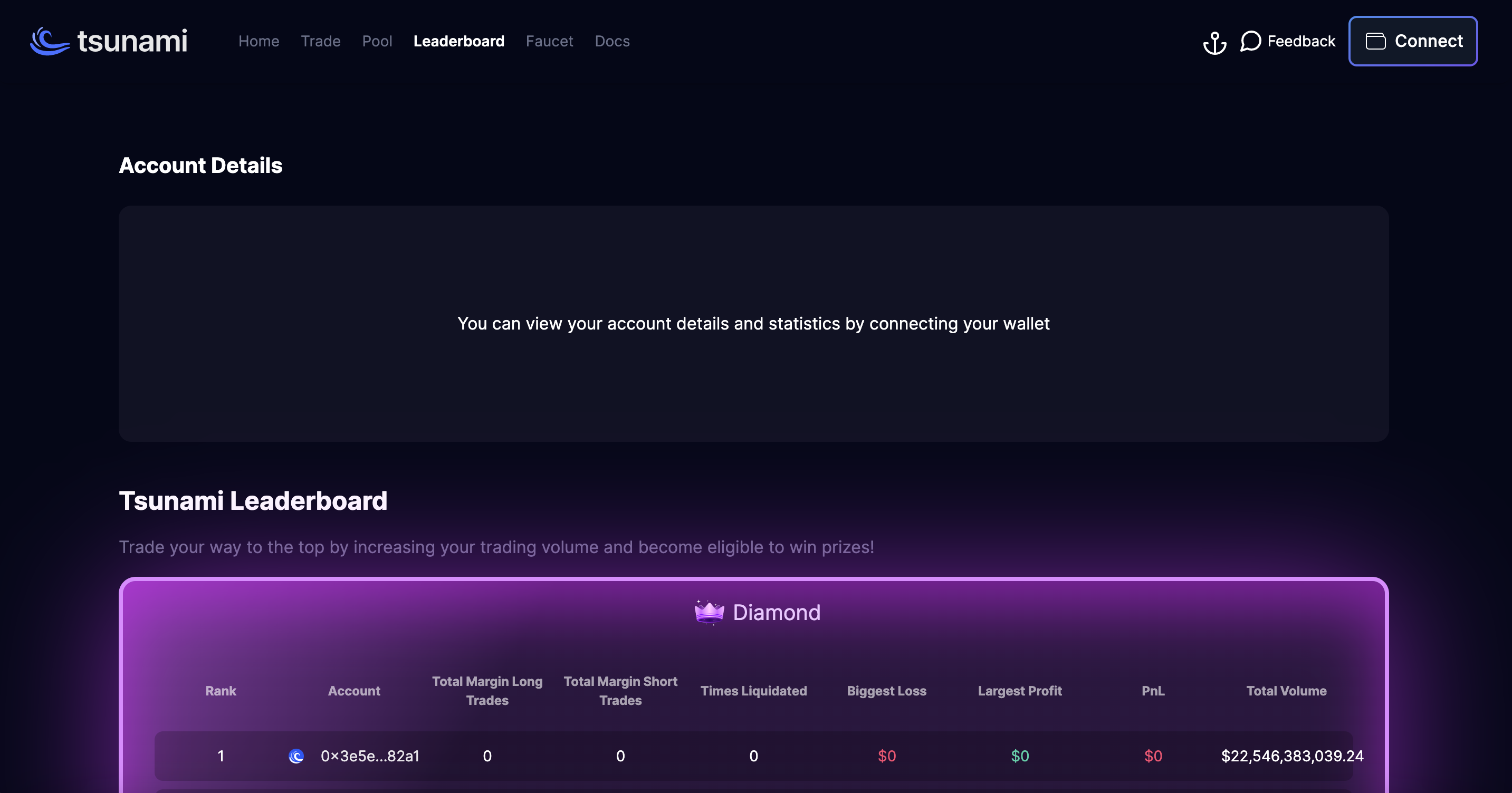The width and height of the screenshot is (1512, 793).
Task: Click the Diamond tier title
Action: pyautogui.click(x=777, y=612)
